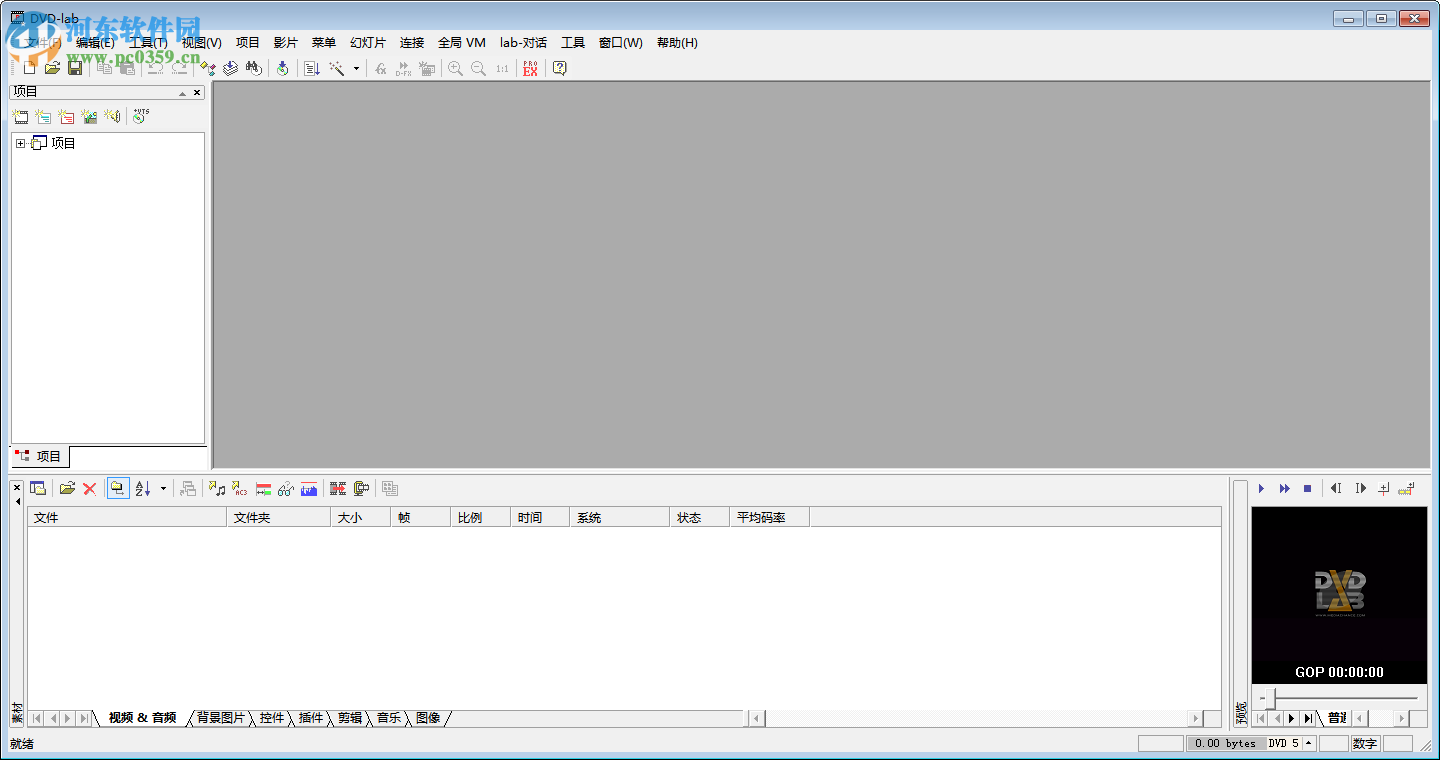Click the red film strip join icon
This screenshot has height=760, width=1440.
click(338, 488)
